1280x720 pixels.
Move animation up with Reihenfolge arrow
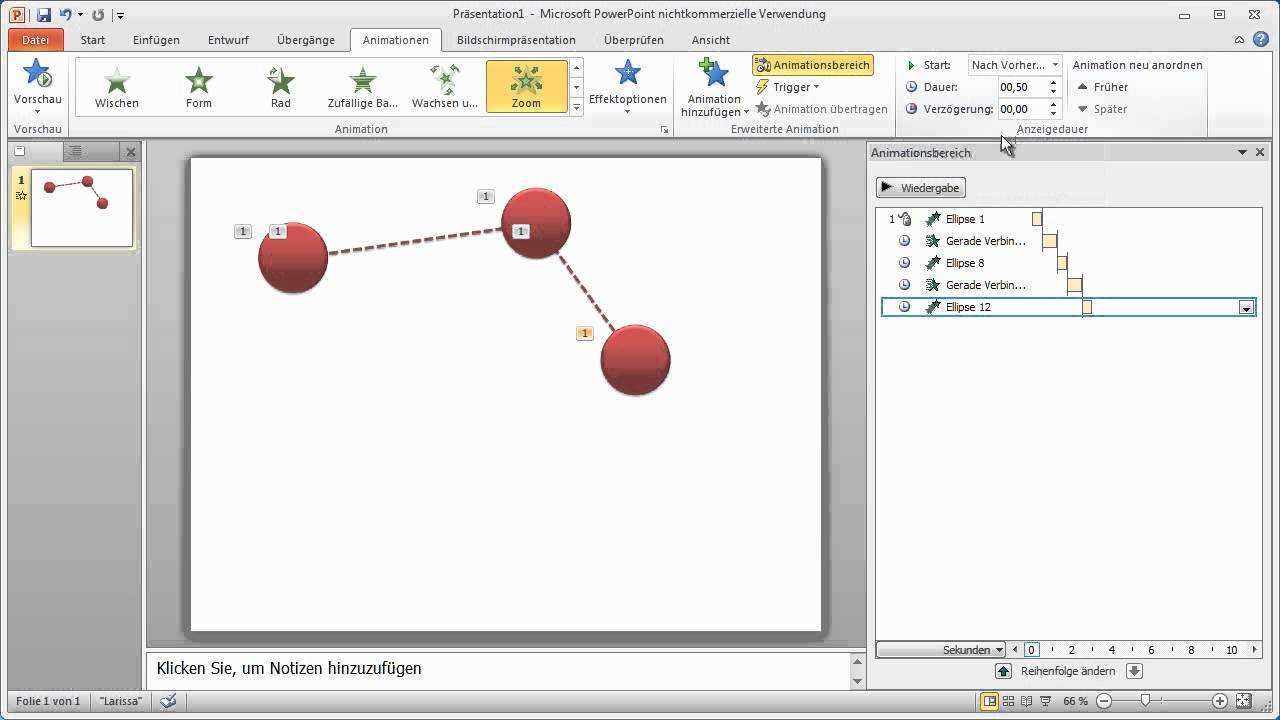click(1003, 671)
